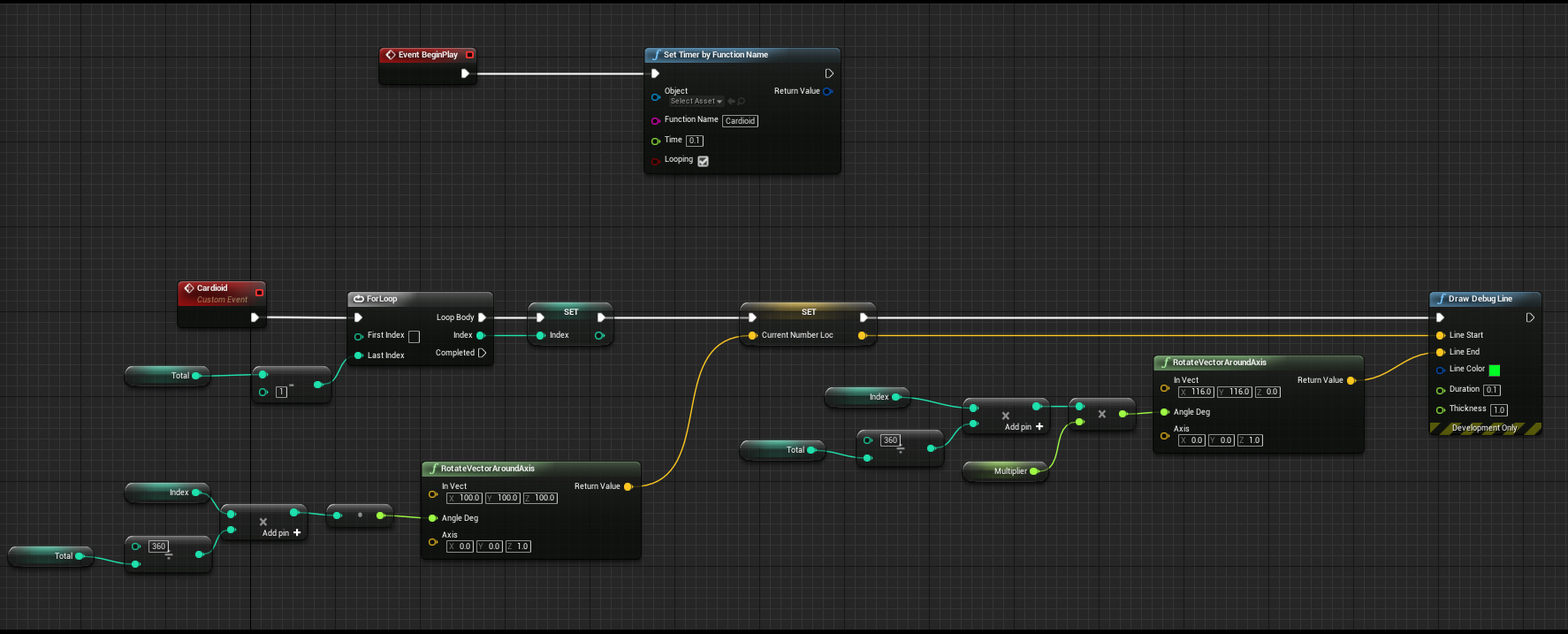Select the Set Timer by Function Name header
Viewport: 1568px width, 634px height.
[x=742, y=55]
